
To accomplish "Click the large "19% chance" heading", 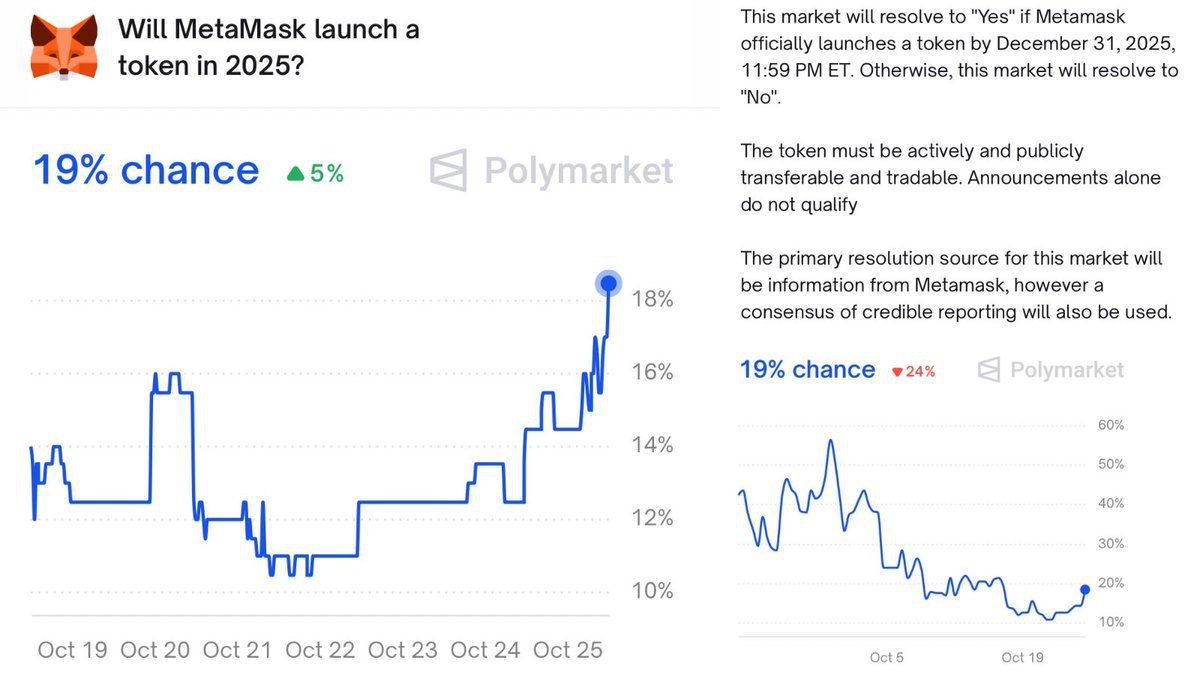I will click(146, 171).
